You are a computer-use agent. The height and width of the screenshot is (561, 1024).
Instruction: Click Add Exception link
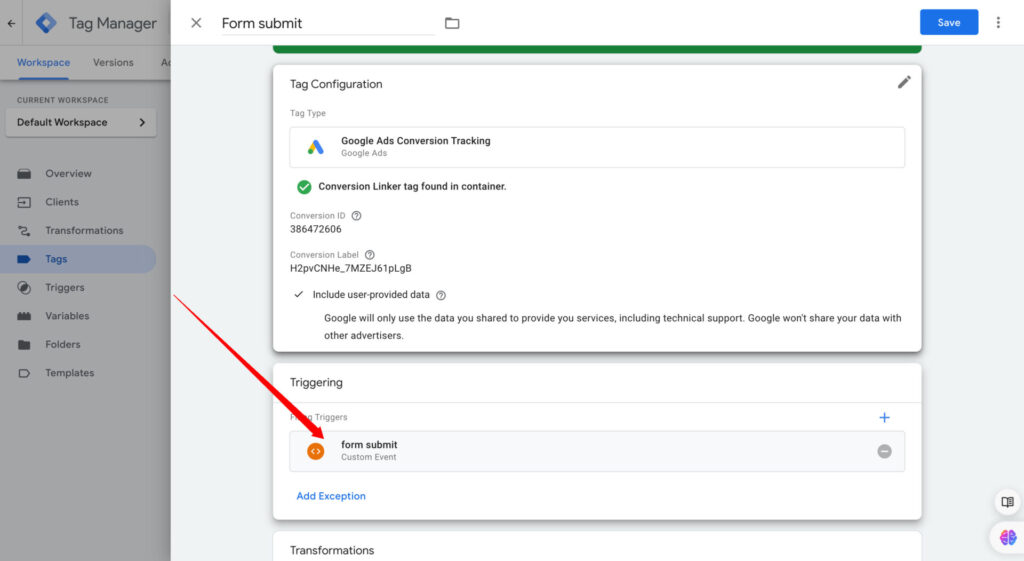point(331,496)
